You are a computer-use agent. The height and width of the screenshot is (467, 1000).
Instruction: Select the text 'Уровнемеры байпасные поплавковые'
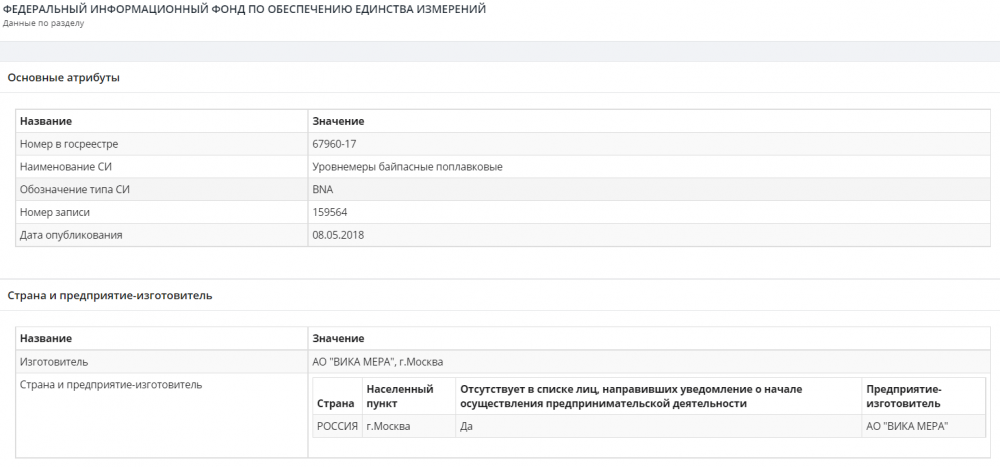click(x=408, y=167)
